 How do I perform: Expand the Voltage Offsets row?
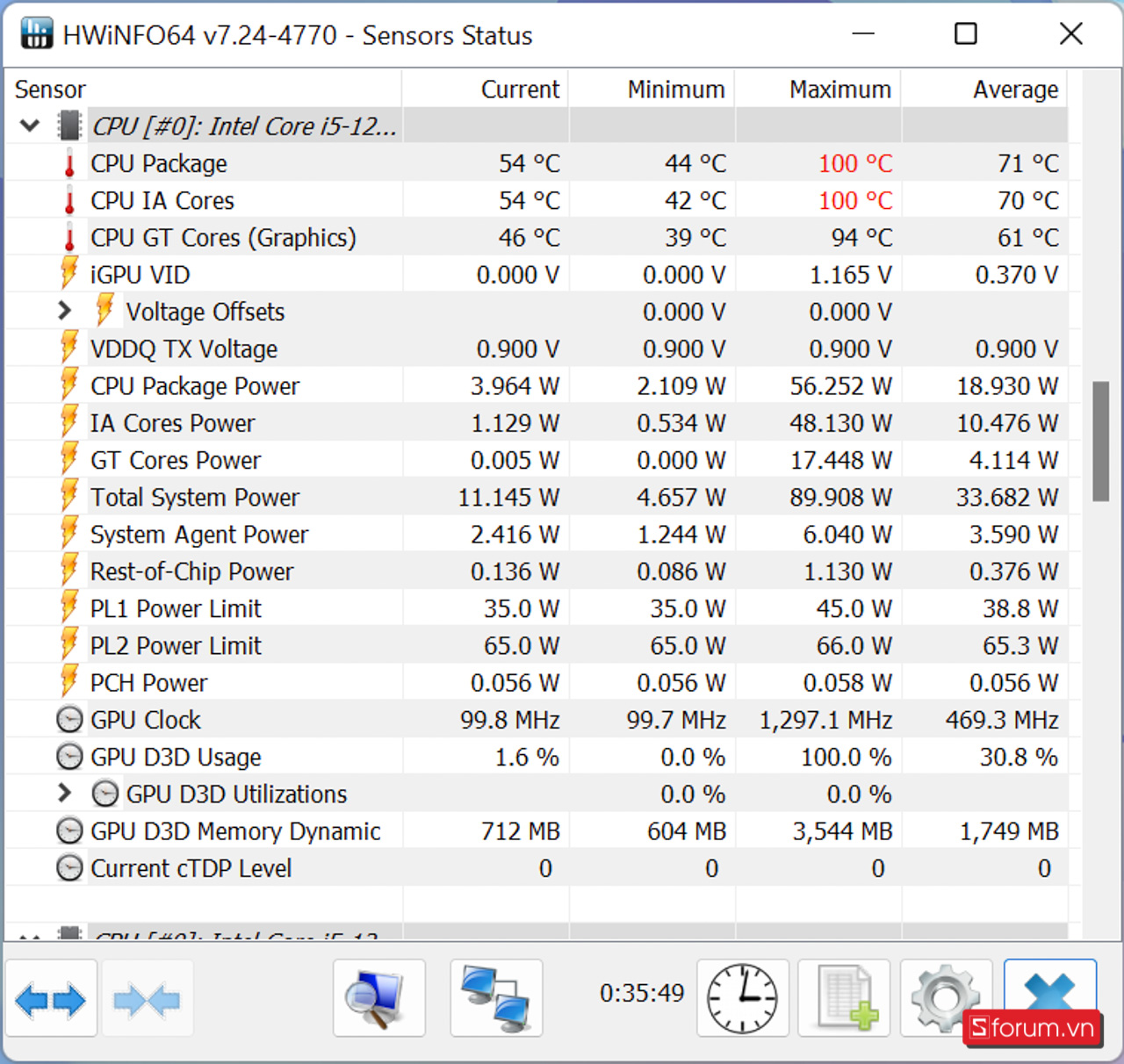[x=64, y=311]
